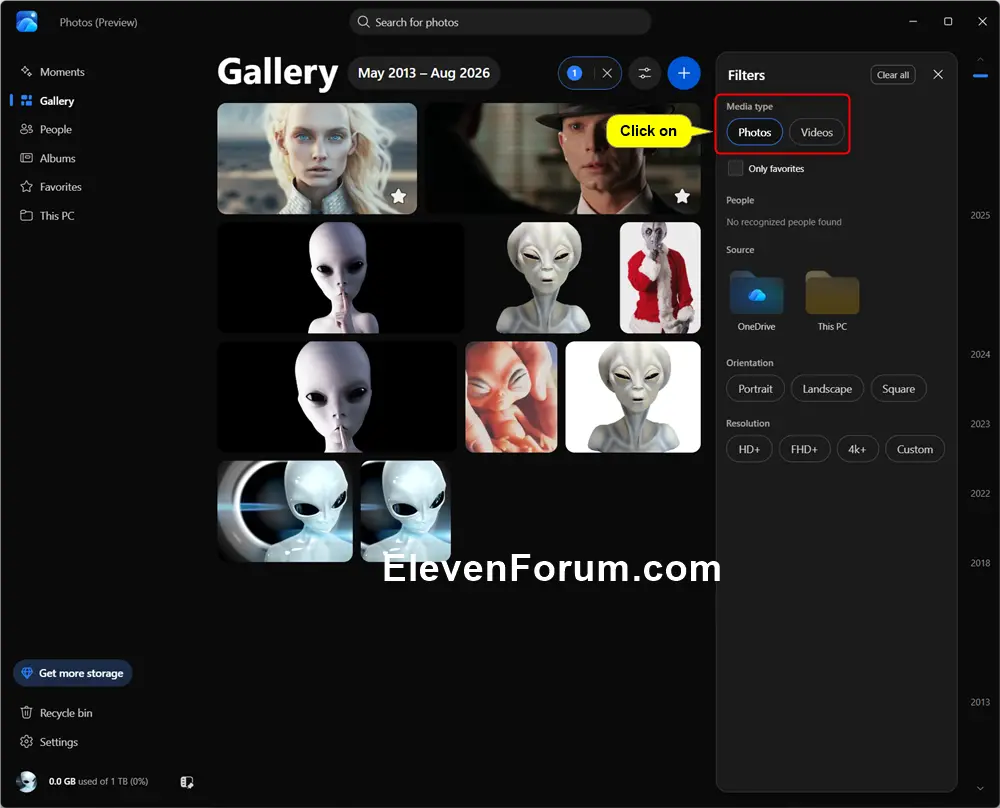
Task: Select the This PC source folder in Filters
Action: pos(832,300)
